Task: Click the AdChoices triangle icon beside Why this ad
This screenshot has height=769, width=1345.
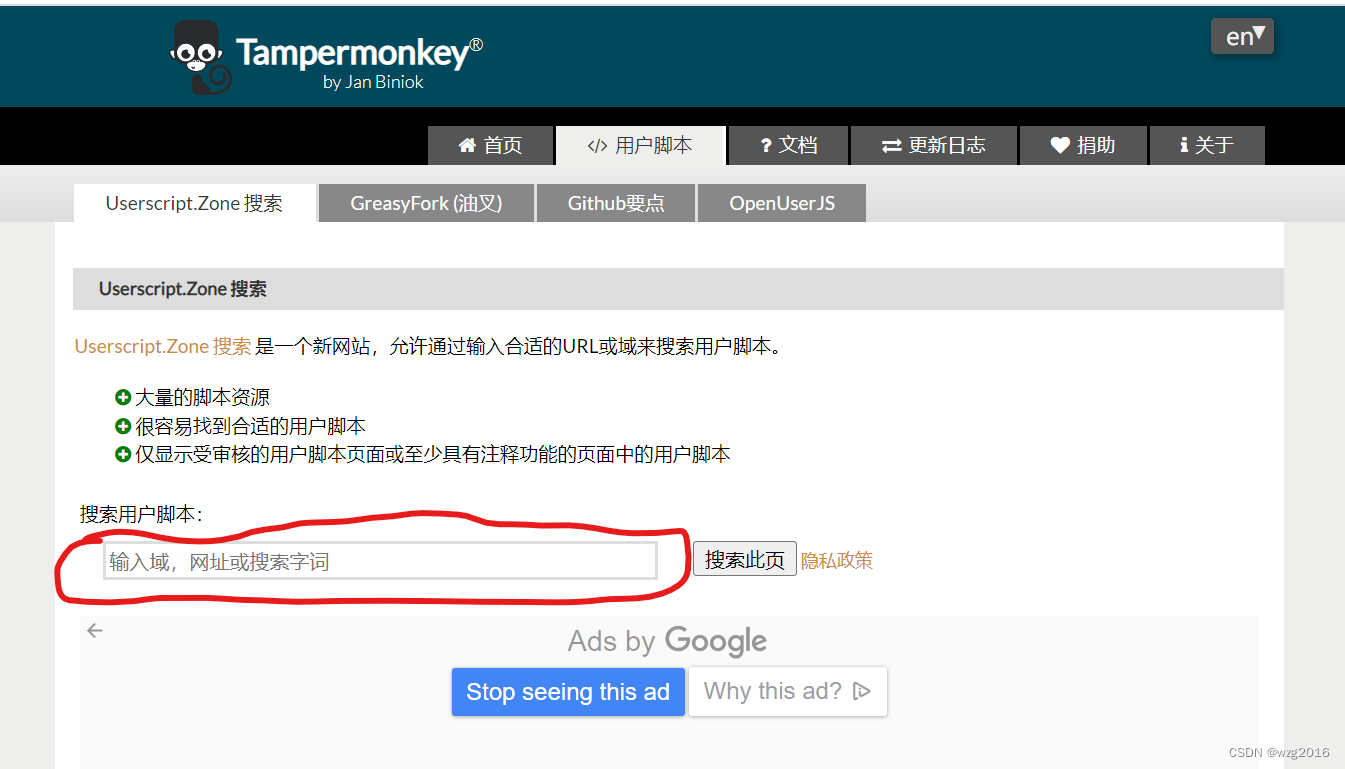Action: [862, 691]
